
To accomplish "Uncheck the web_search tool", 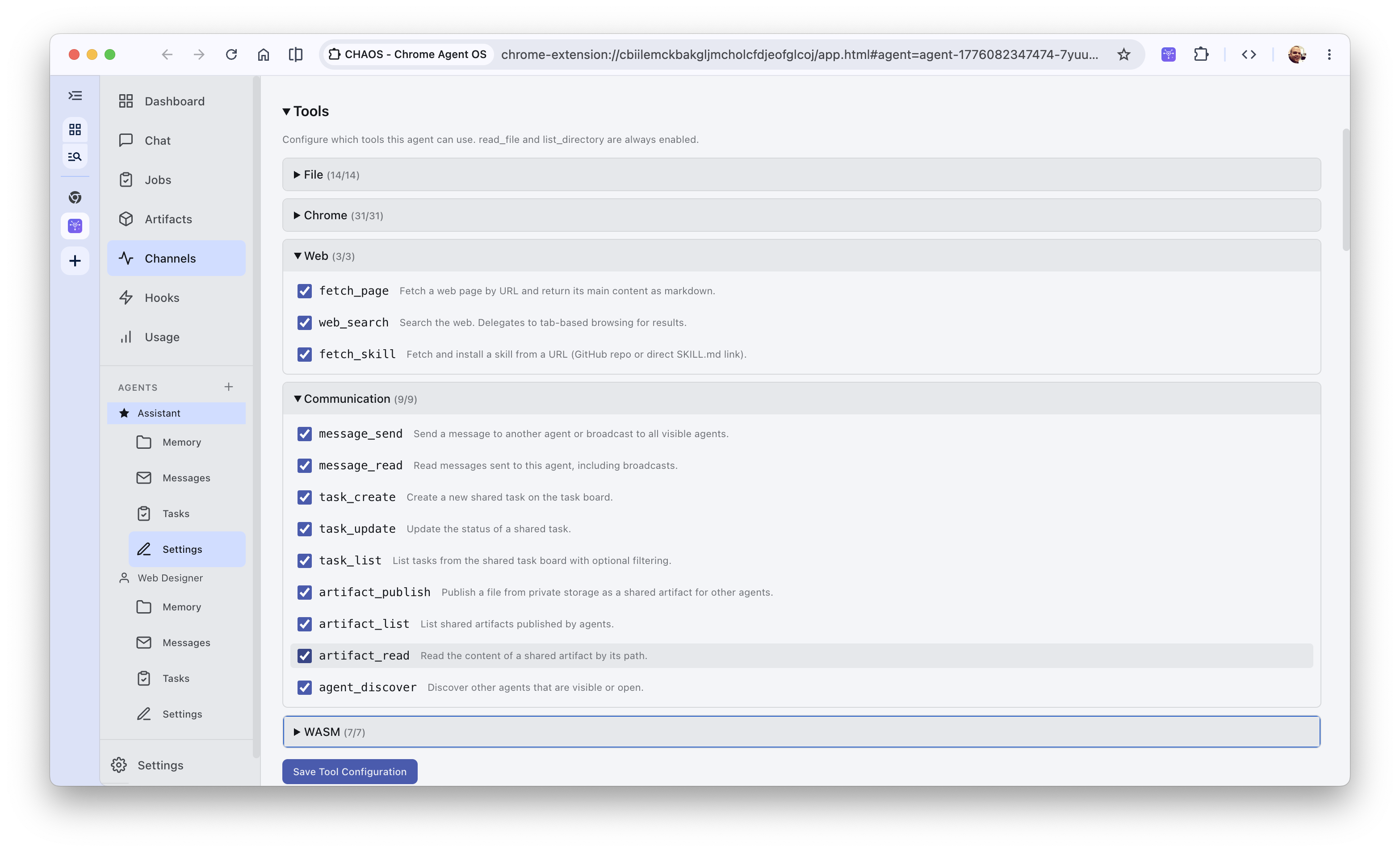I will click(x=305, y=322).
